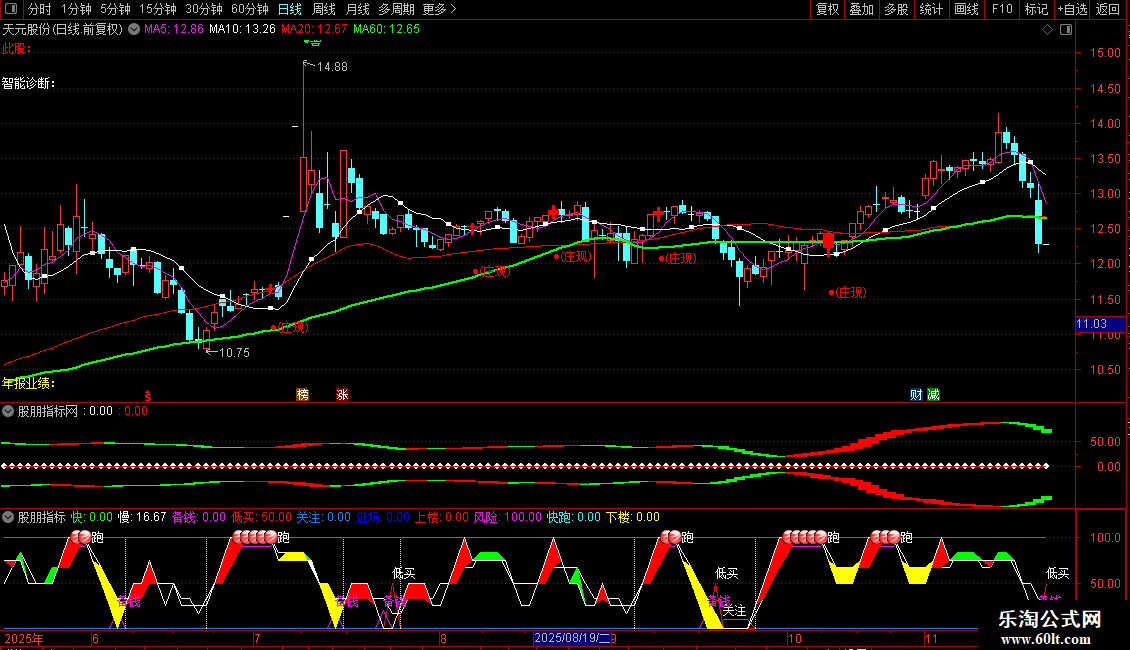Click the 智能诊断 label
The width and height of the screenshot is (1130, 650).
tap(29, 84)
